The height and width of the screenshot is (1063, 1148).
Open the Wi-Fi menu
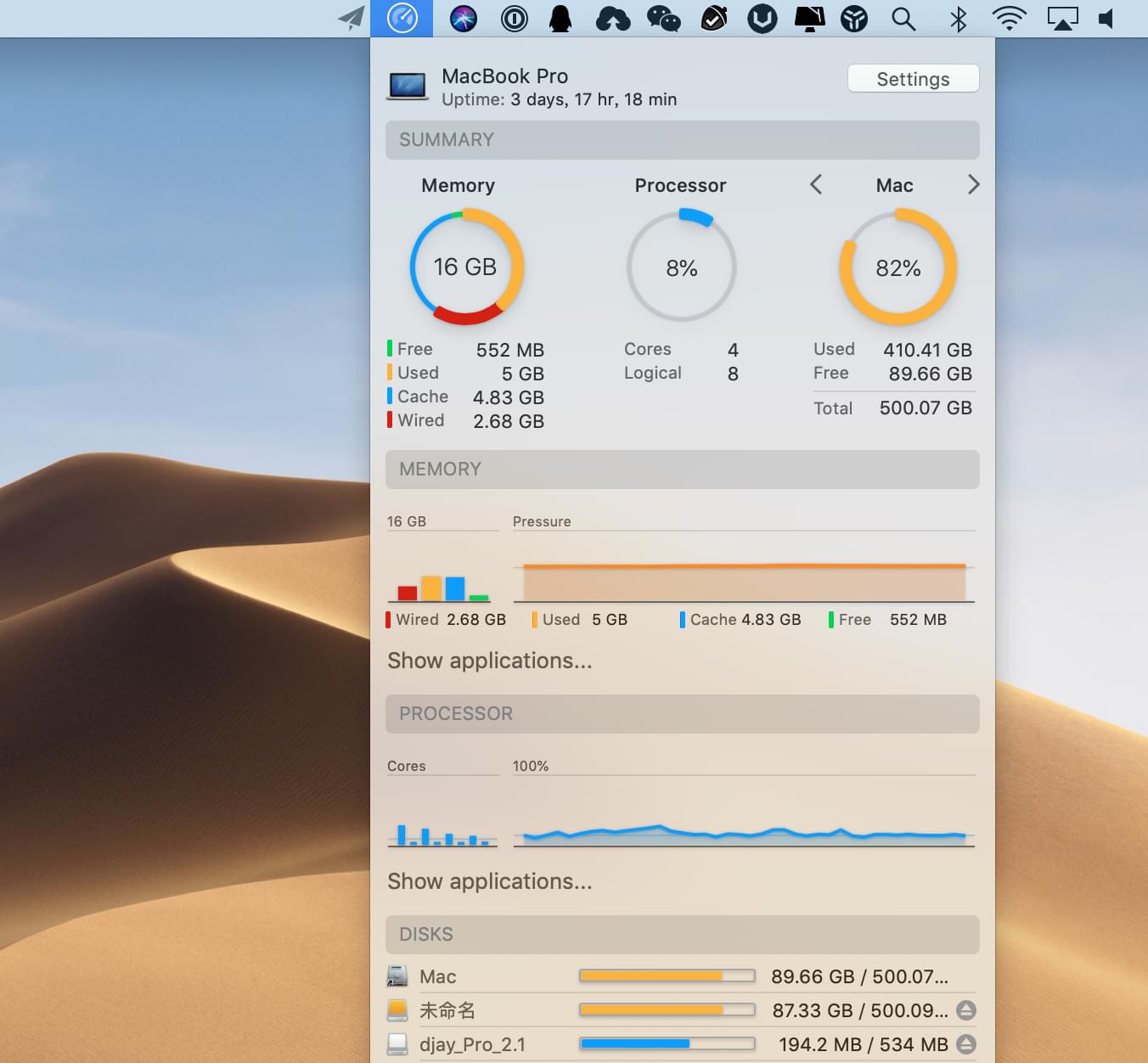pyautogui.click(x=1009, y=18)
